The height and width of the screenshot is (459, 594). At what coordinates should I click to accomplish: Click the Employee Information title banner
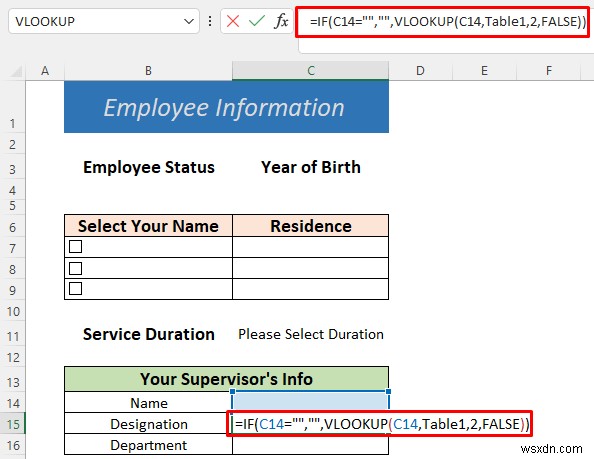[x=227, y=107]
